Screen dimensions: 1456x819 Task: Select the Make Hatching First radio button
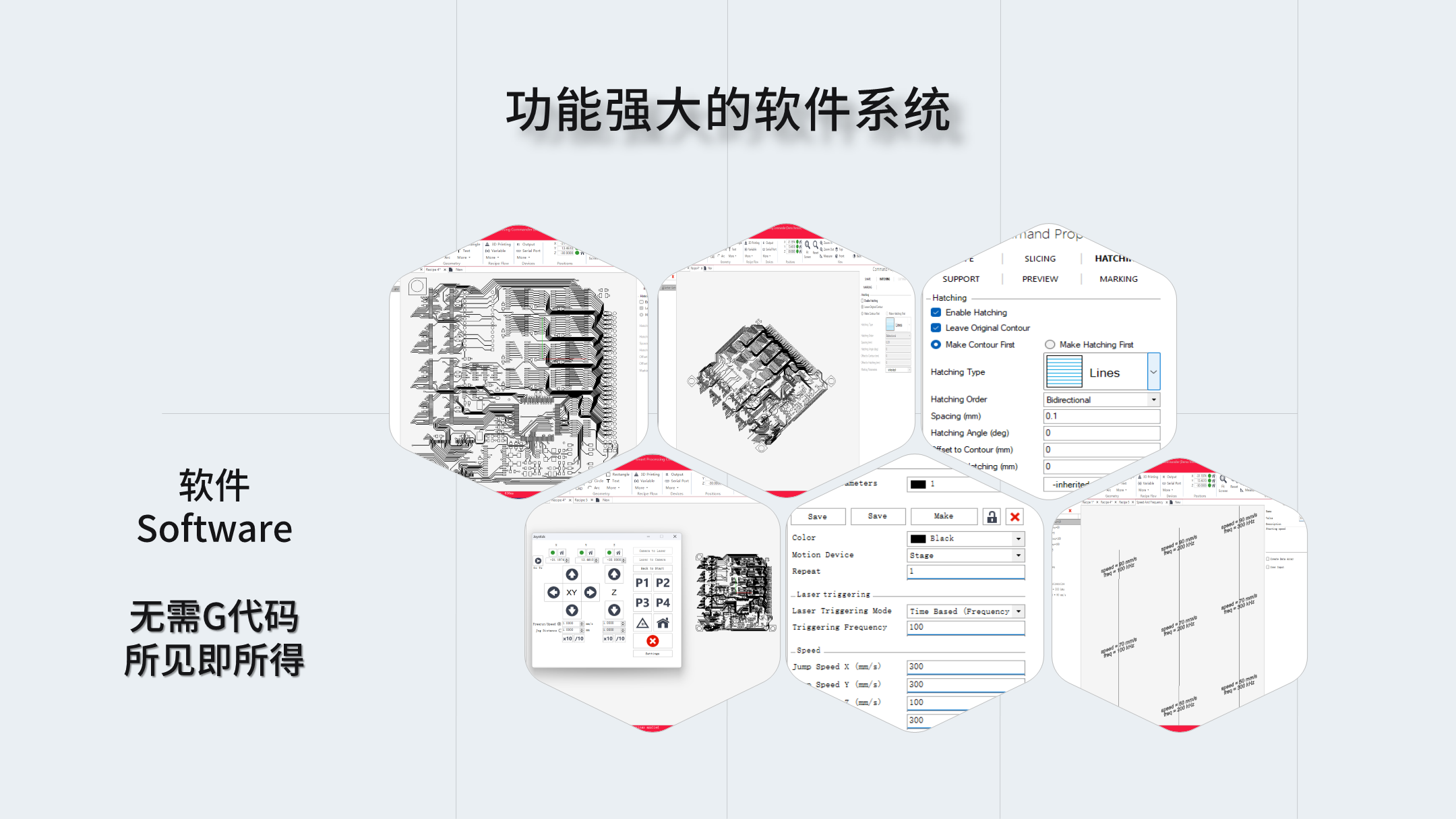[1050, 344]
